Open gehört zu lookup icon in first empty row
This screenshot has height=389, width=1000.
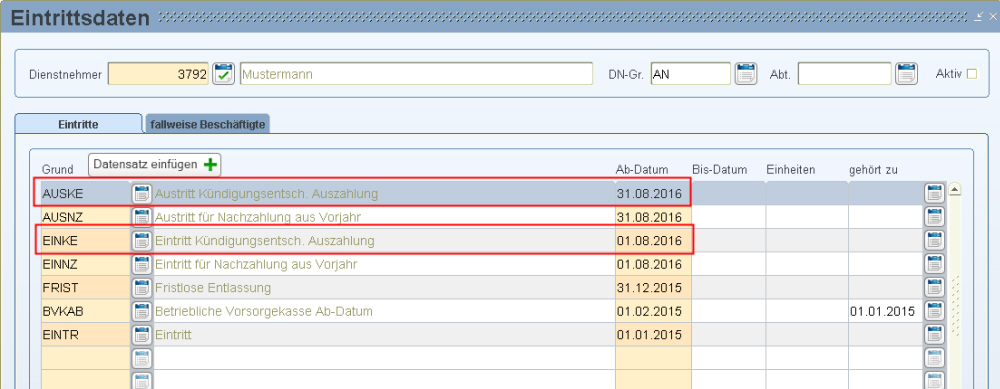[x=934, y=358]
